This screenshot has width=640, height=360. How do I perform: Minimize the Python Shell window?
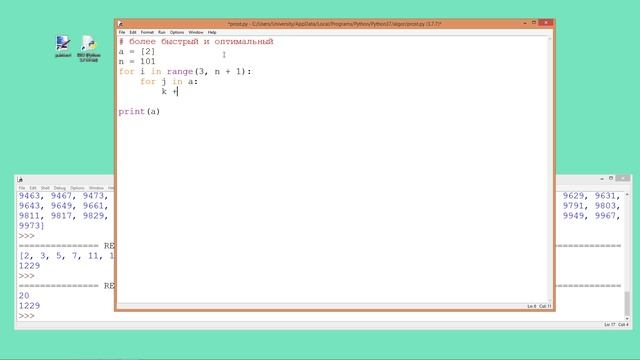click(602, 179)
